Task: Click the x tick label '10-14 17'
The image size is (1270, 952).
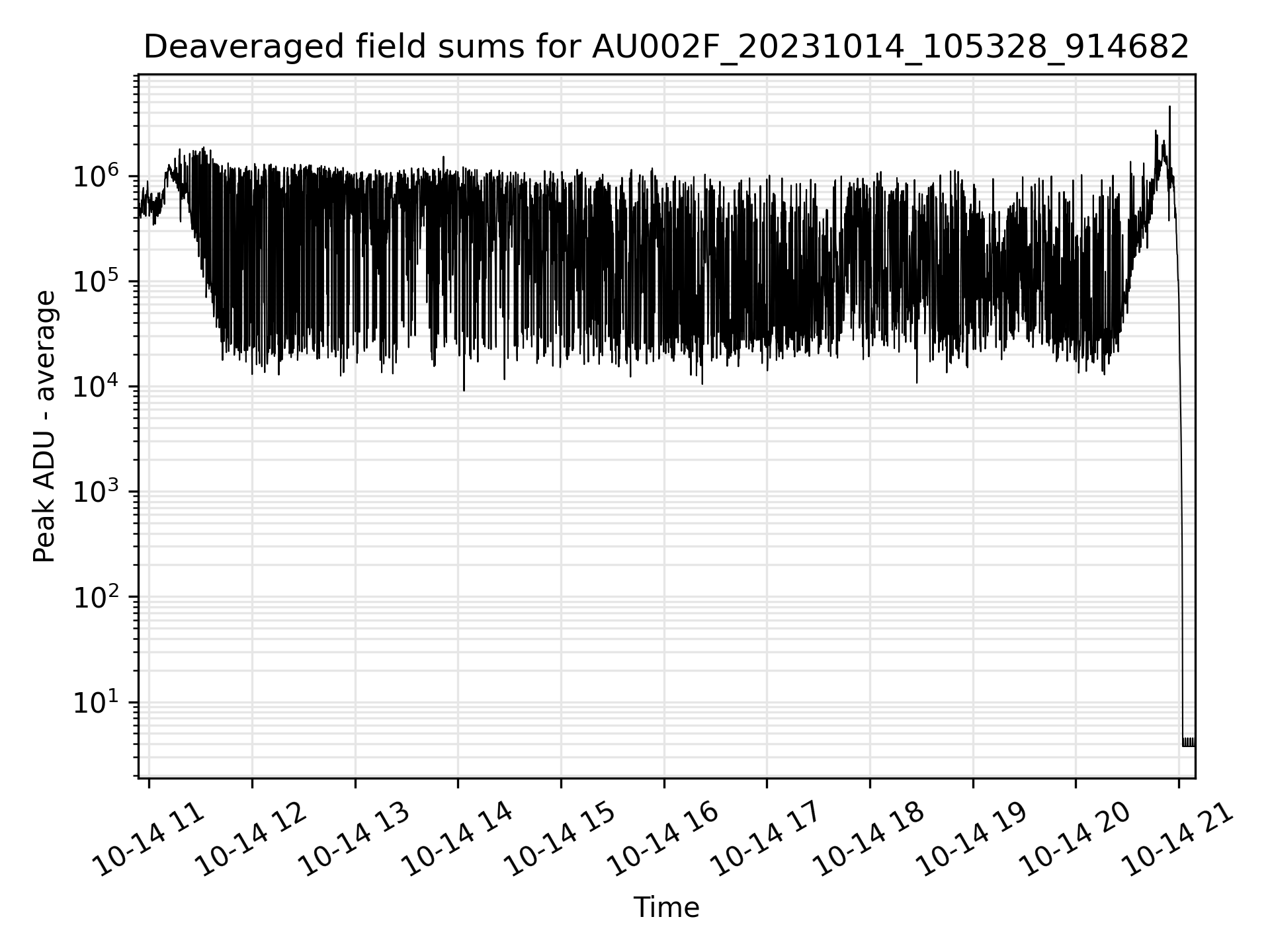Action: 767,840
